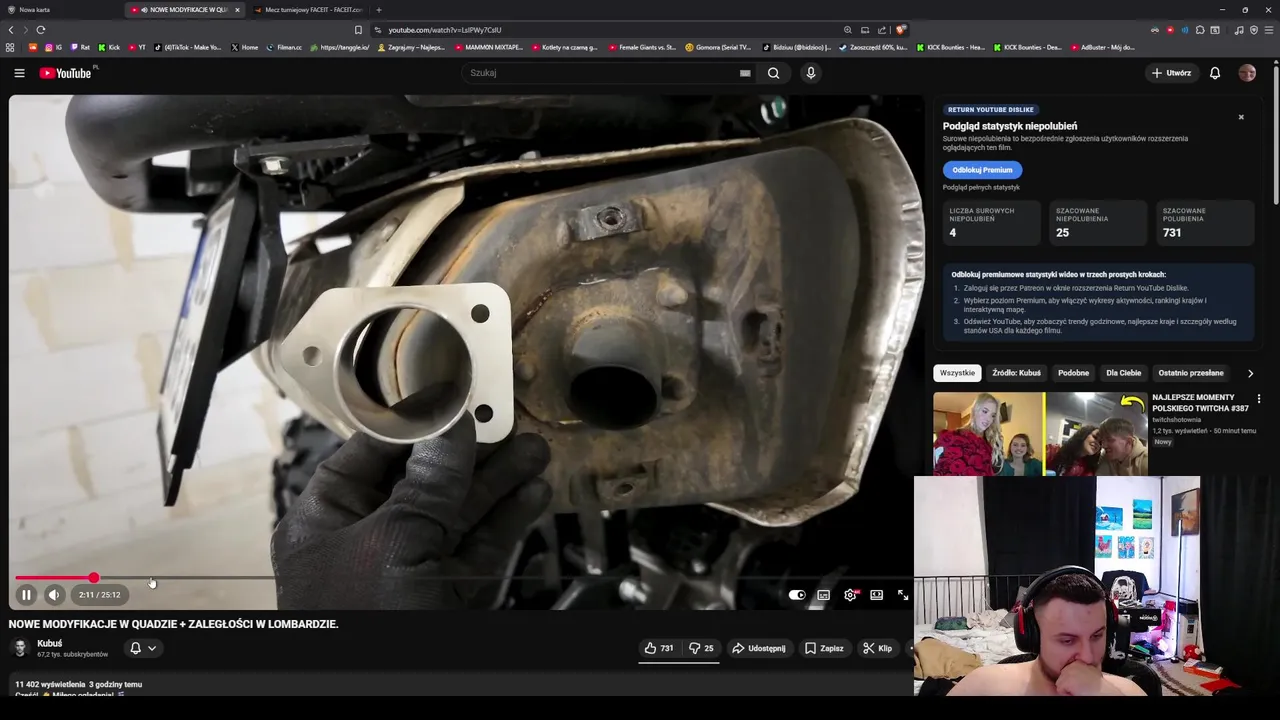Save the video with Zapisz
1280x720 pixels.
pyautogui.click(x=824, y=648)
